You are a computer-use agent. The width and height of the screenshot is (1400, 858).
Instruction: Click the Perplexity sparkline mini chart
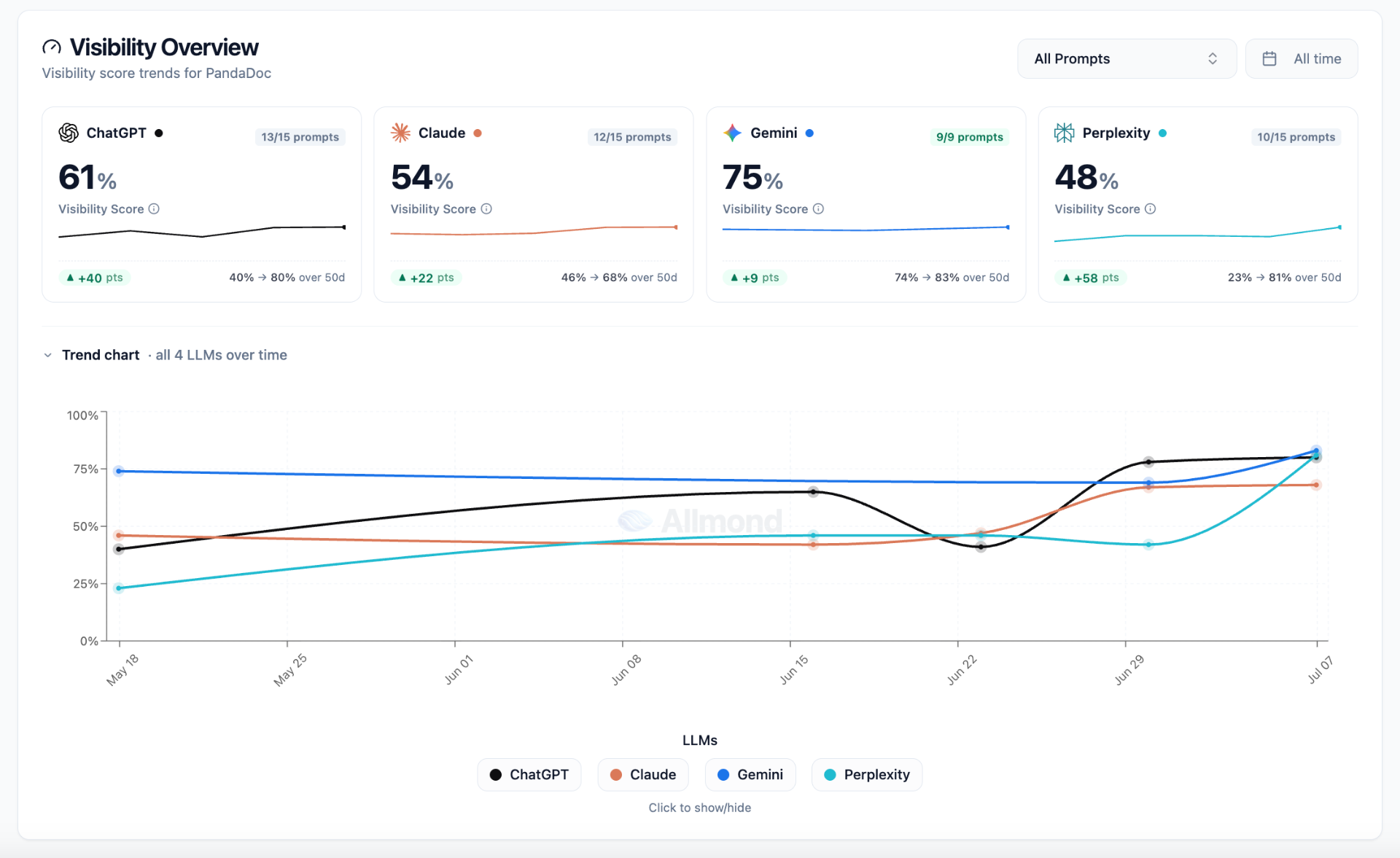click(1197, 234)
